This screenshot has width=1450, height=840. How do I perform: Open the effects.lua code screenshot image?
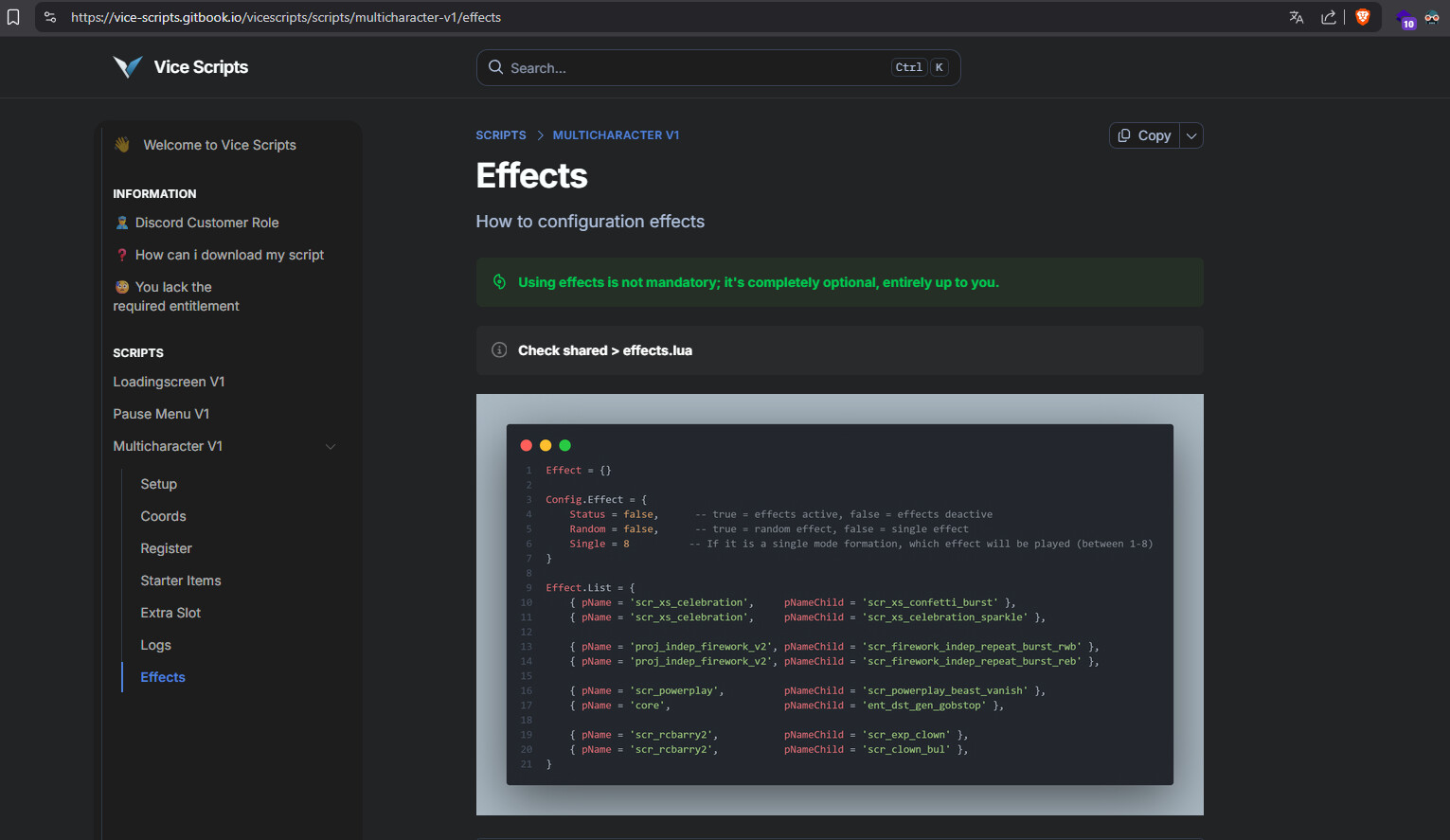[839, 604]
